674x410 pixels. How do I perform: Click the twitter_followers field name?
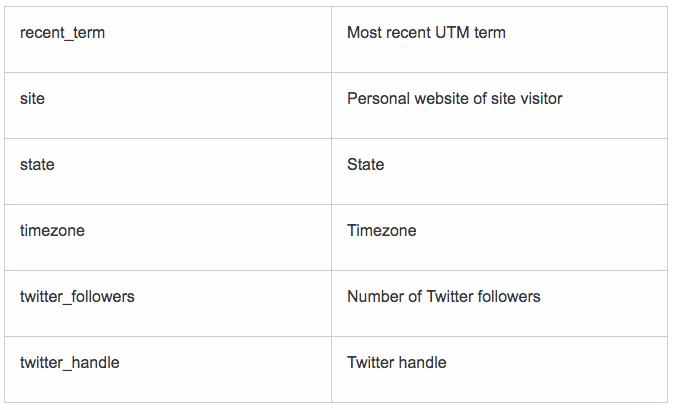pyautogui.click(x=77, y=297)
